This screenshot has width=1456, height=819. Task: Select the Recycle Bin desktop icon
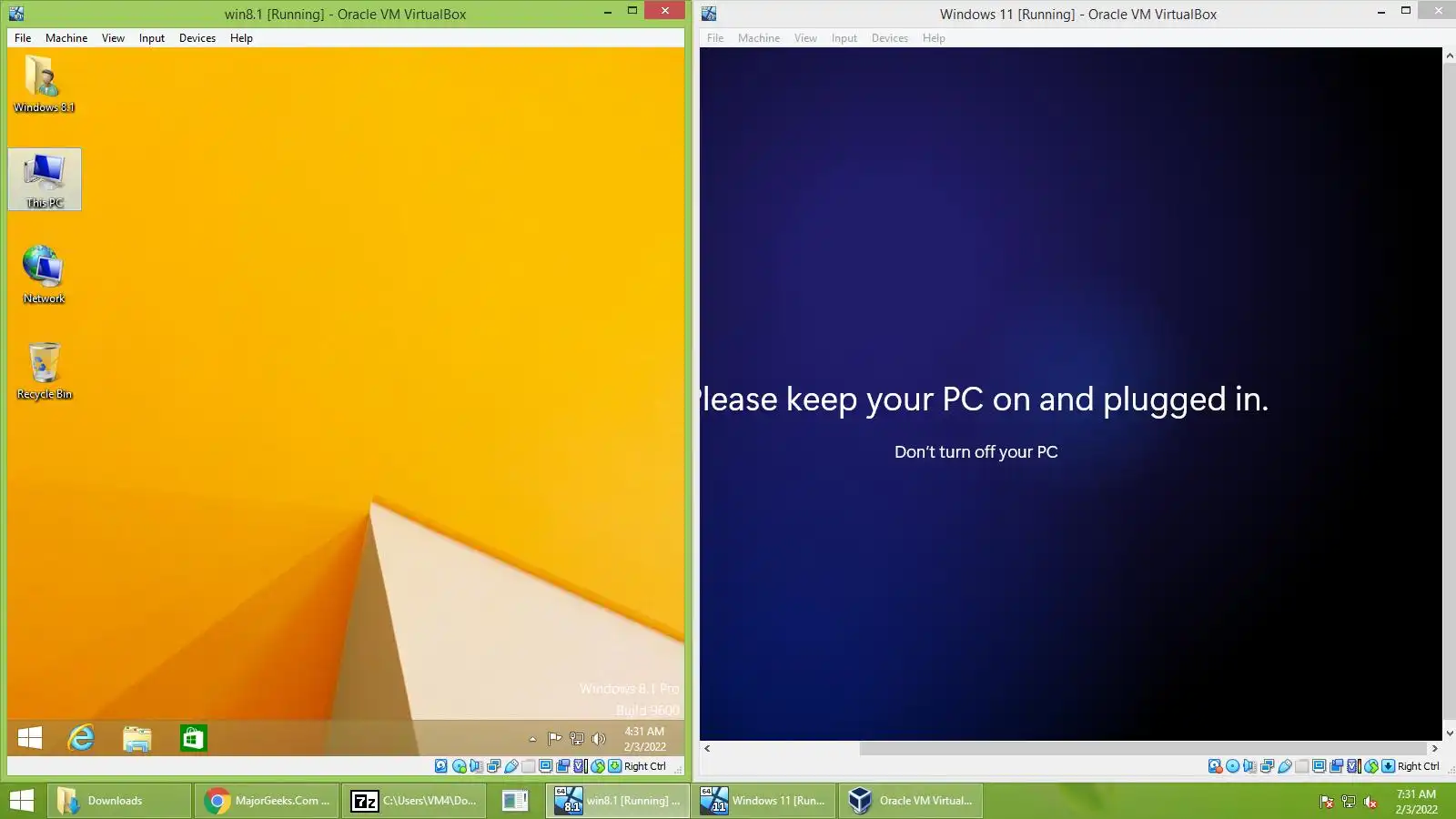44,370
